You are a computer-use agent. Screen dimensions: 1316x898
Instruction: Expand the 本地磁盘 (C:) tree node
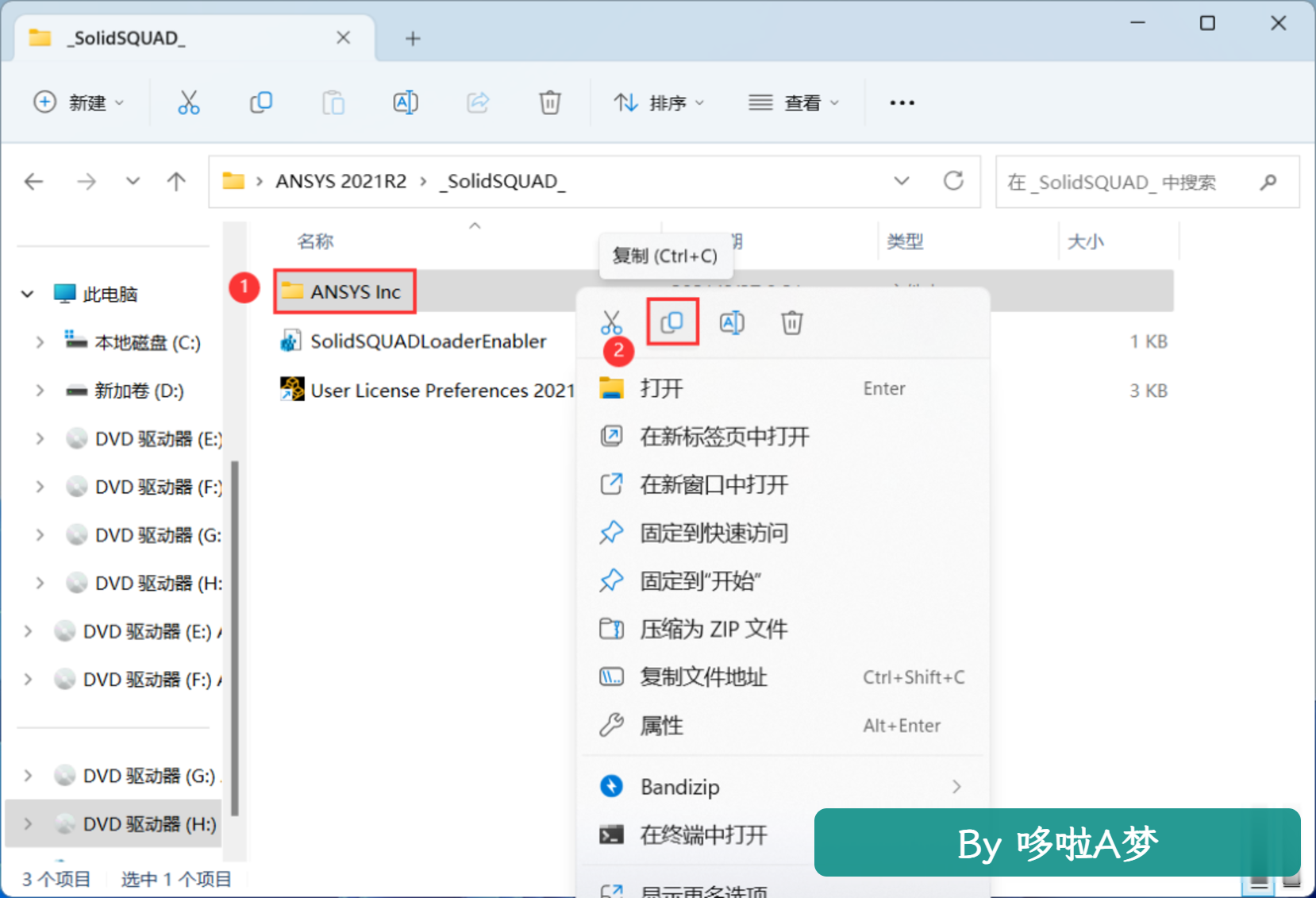pos(40,343)
